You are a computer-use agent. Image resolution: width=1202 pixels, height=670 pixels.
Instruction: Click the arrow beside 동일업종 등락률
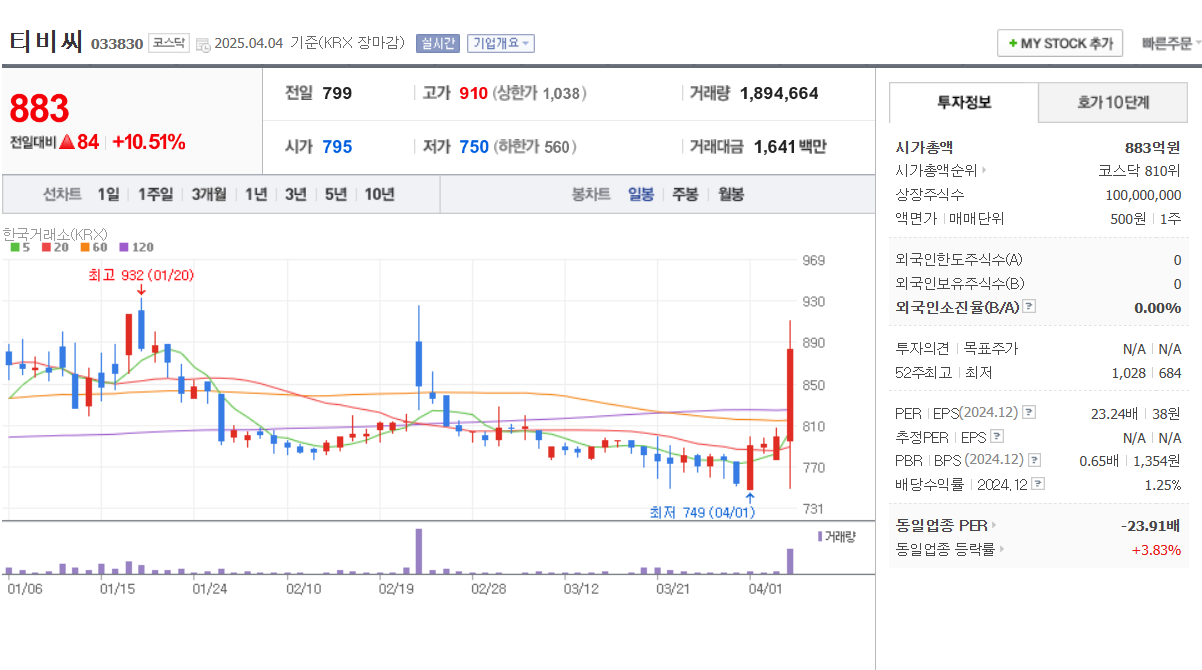(x=1003, y=549)
